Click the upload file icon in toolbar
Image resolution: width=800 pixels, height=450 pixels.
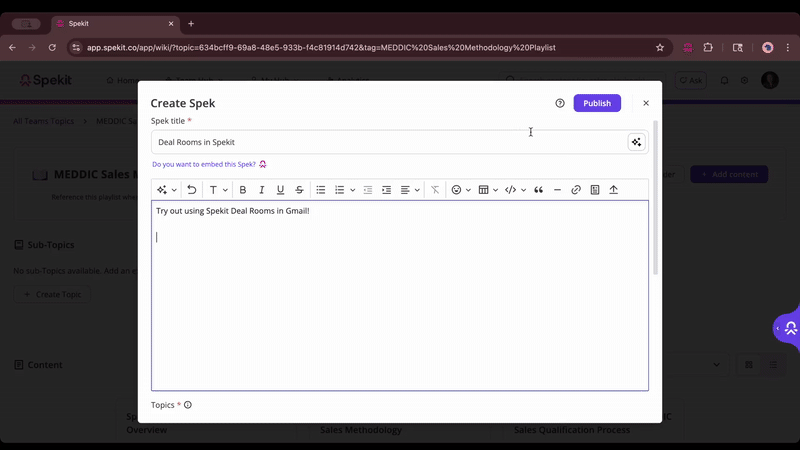613,190
